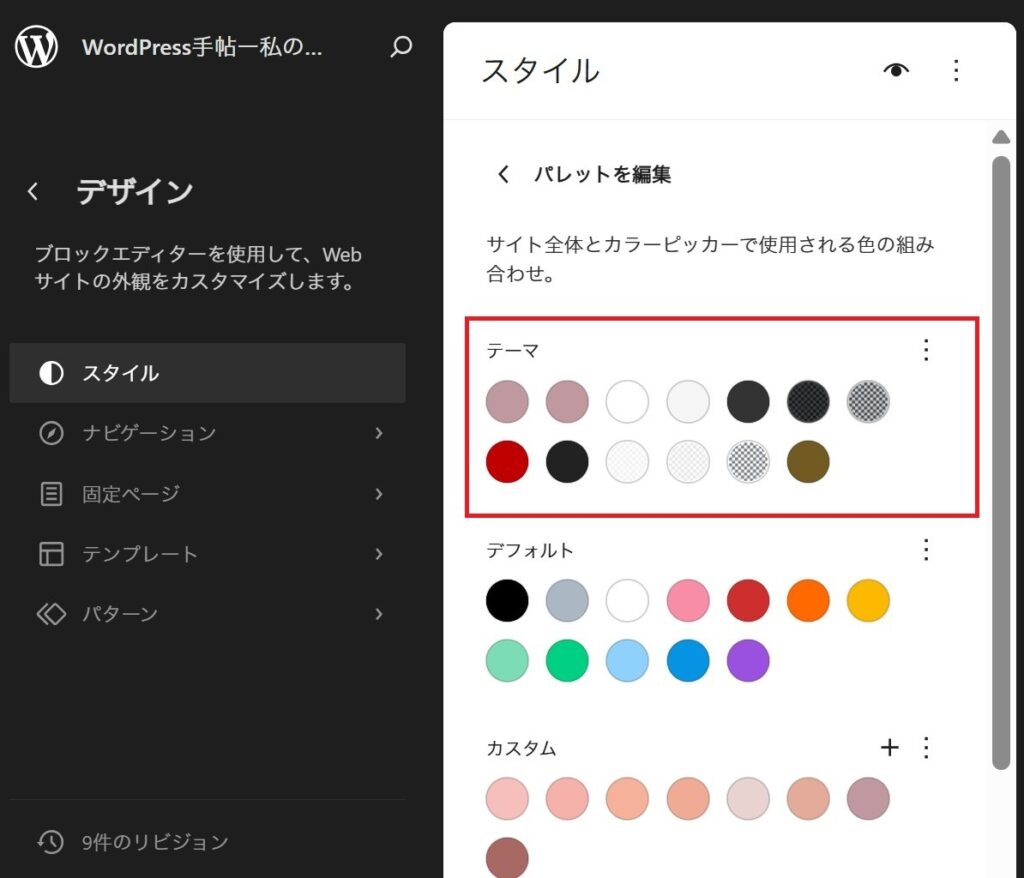Select the second mauve theme swatch
Screen dimensions: 1024x878
pos(567,402)
